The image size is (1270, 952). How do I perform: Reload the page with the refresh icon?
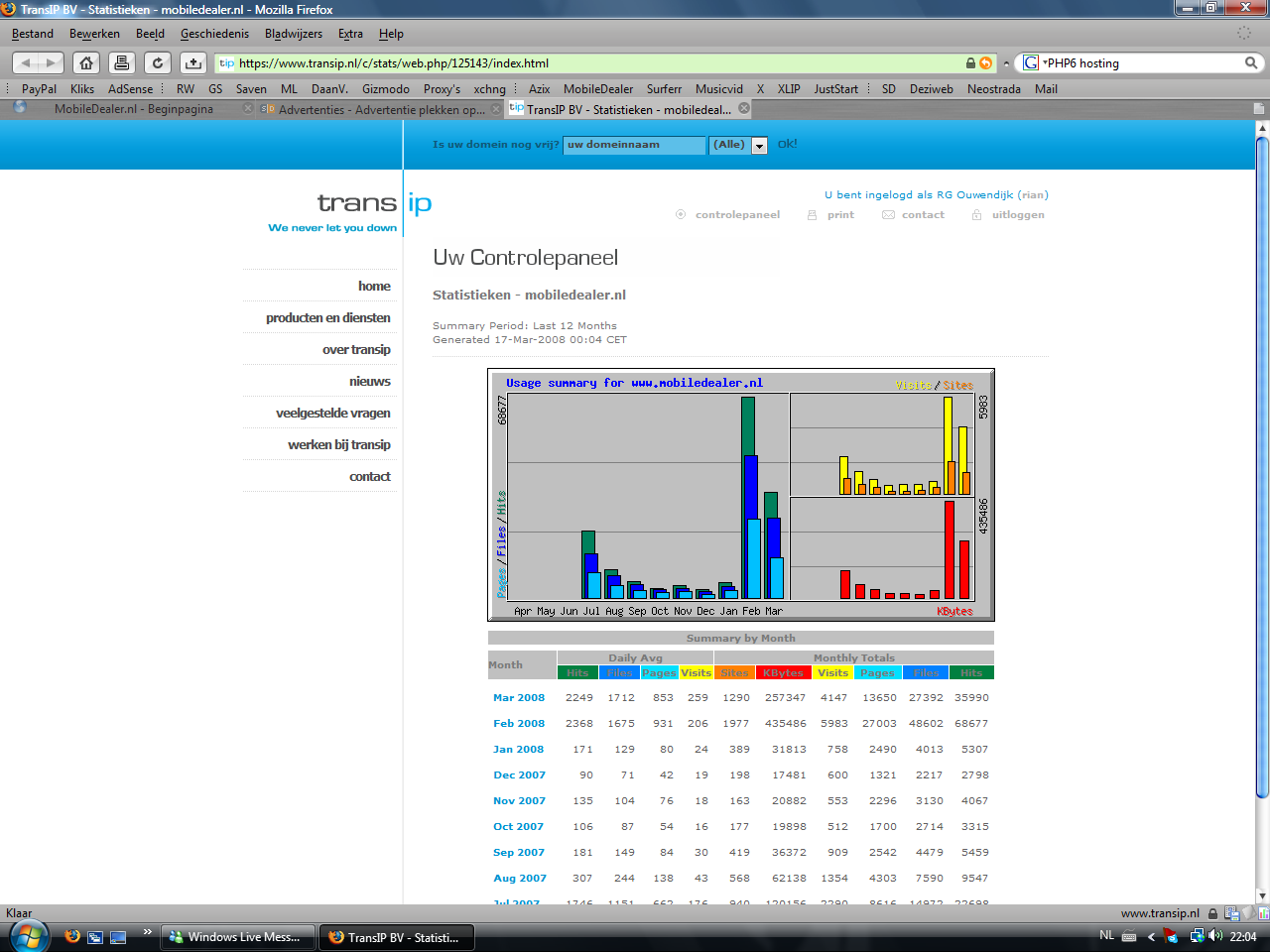[x=158, y=62]
